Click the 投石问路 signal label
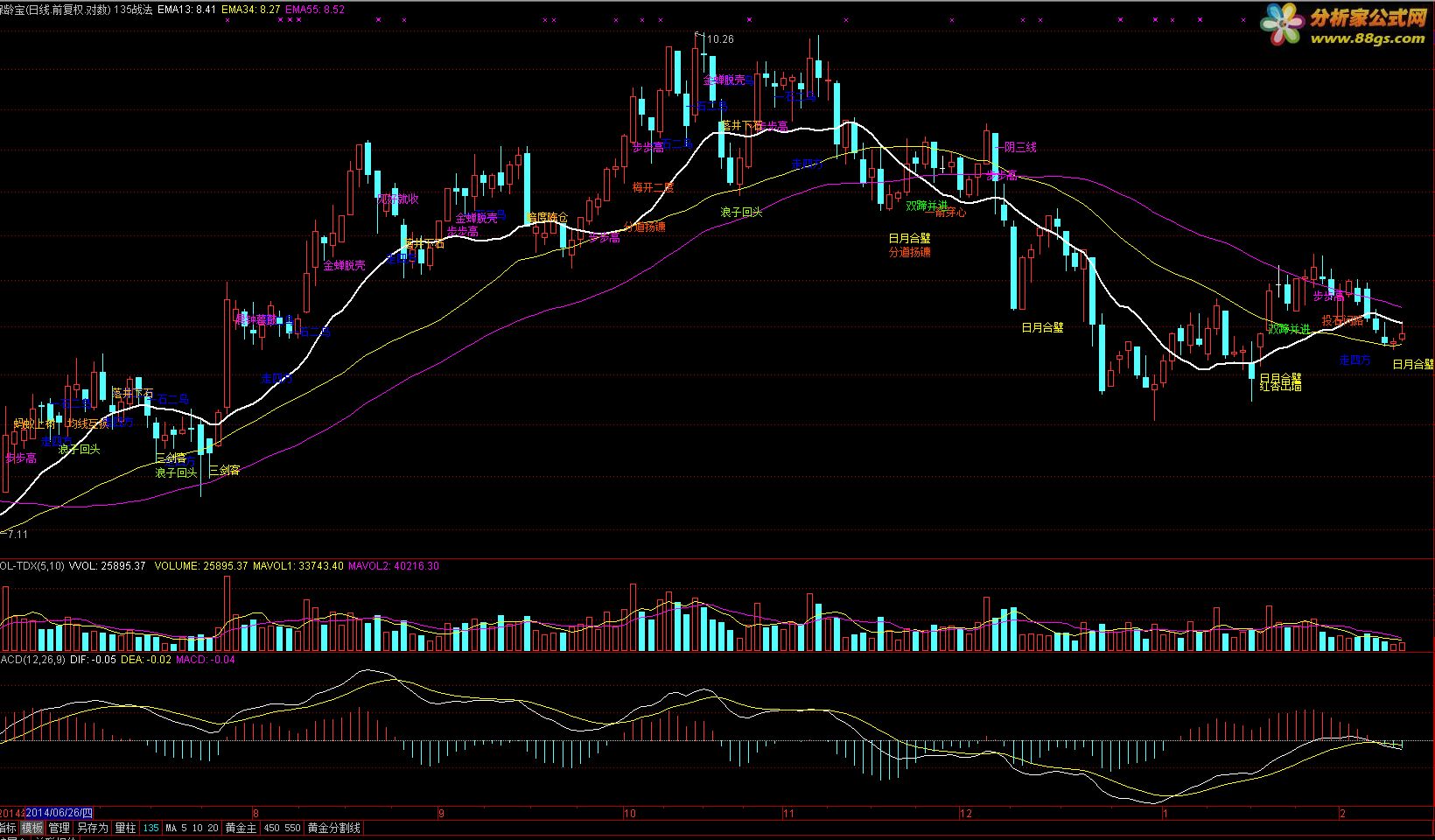This screenshot has width=1435, height=840. click(1342, 321)
